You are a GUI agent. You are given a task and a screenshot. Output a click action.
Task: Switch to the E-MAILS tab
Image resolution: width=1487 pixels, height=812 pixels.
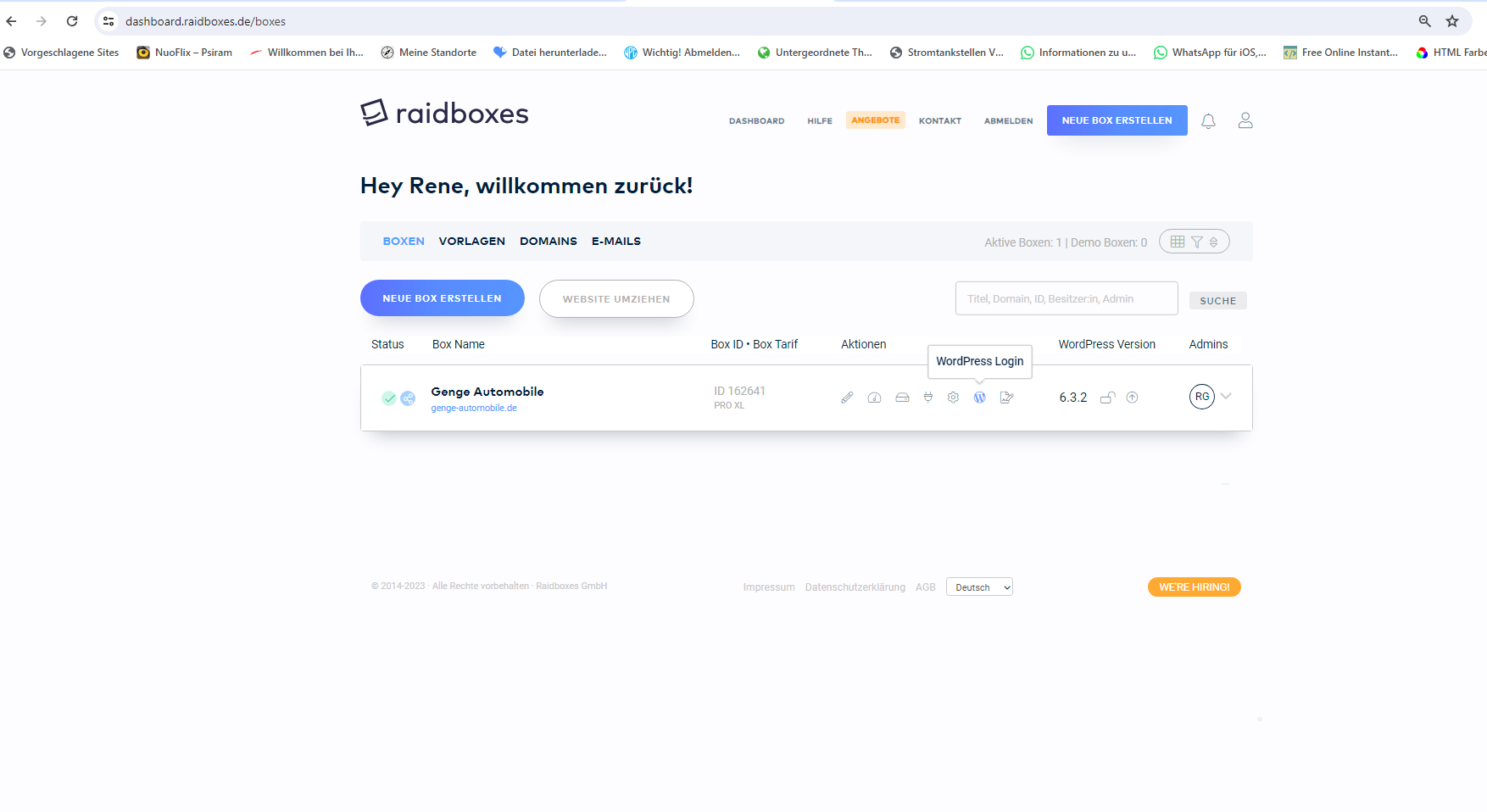click(616, 242)
